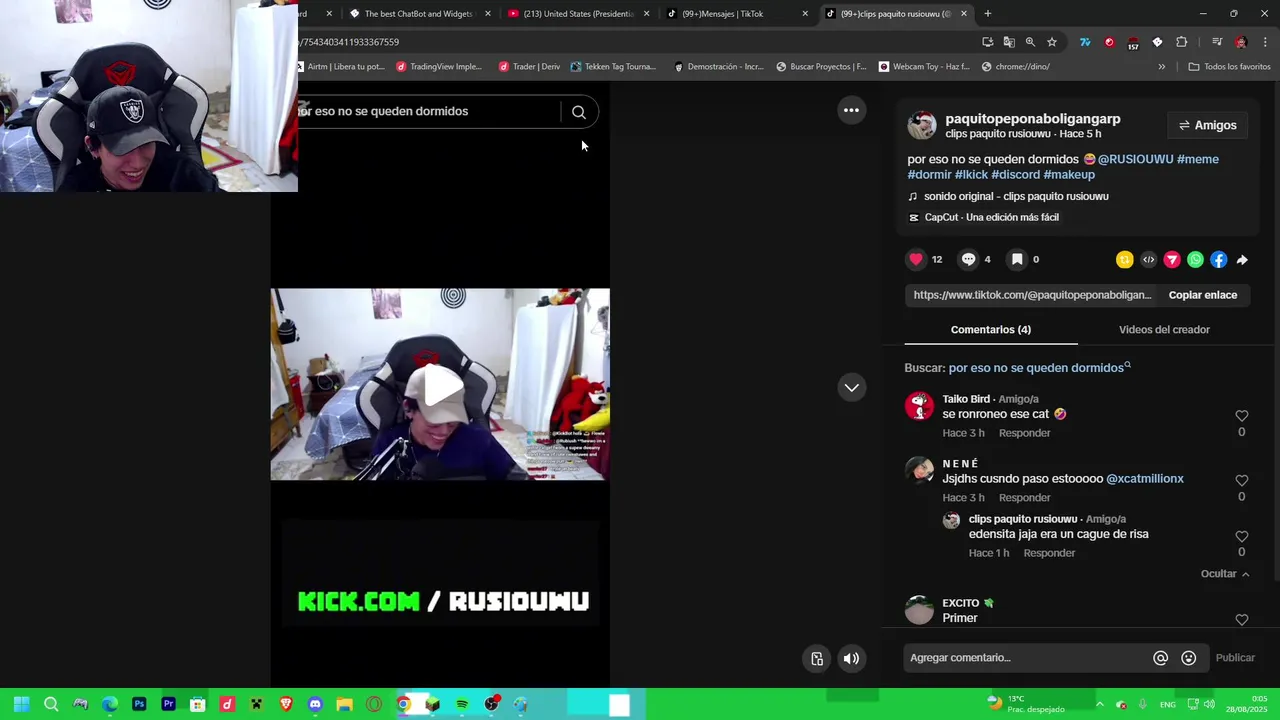Image resolution: width=1280 pixels, height=720 pixels.
Task: Reply to 'edensita jaja' comment
Action: coord(1049,552)
